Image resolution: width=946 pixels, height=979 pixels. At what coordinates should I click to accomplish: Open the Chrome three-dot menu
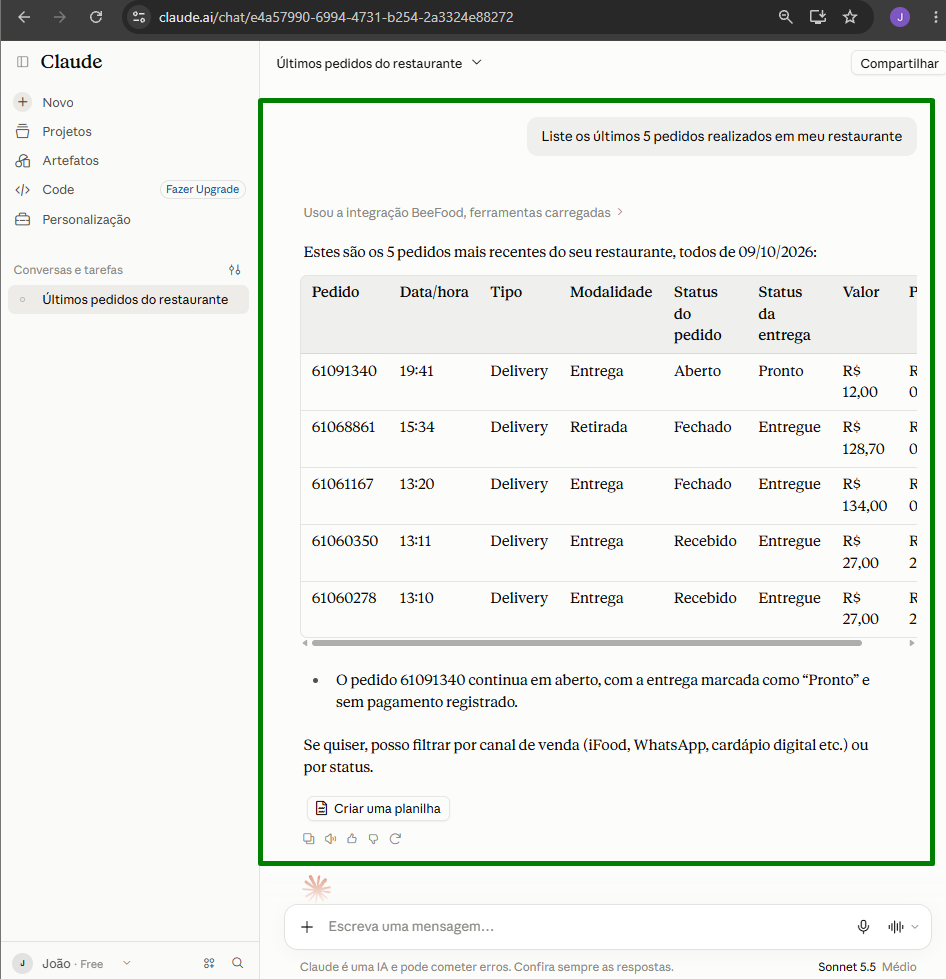[x=935, y=17]
